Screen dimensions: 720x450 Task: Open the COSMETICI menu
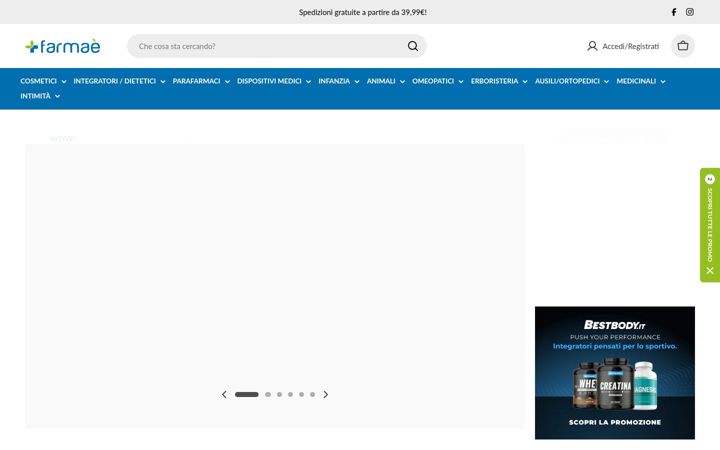[43, 81]
